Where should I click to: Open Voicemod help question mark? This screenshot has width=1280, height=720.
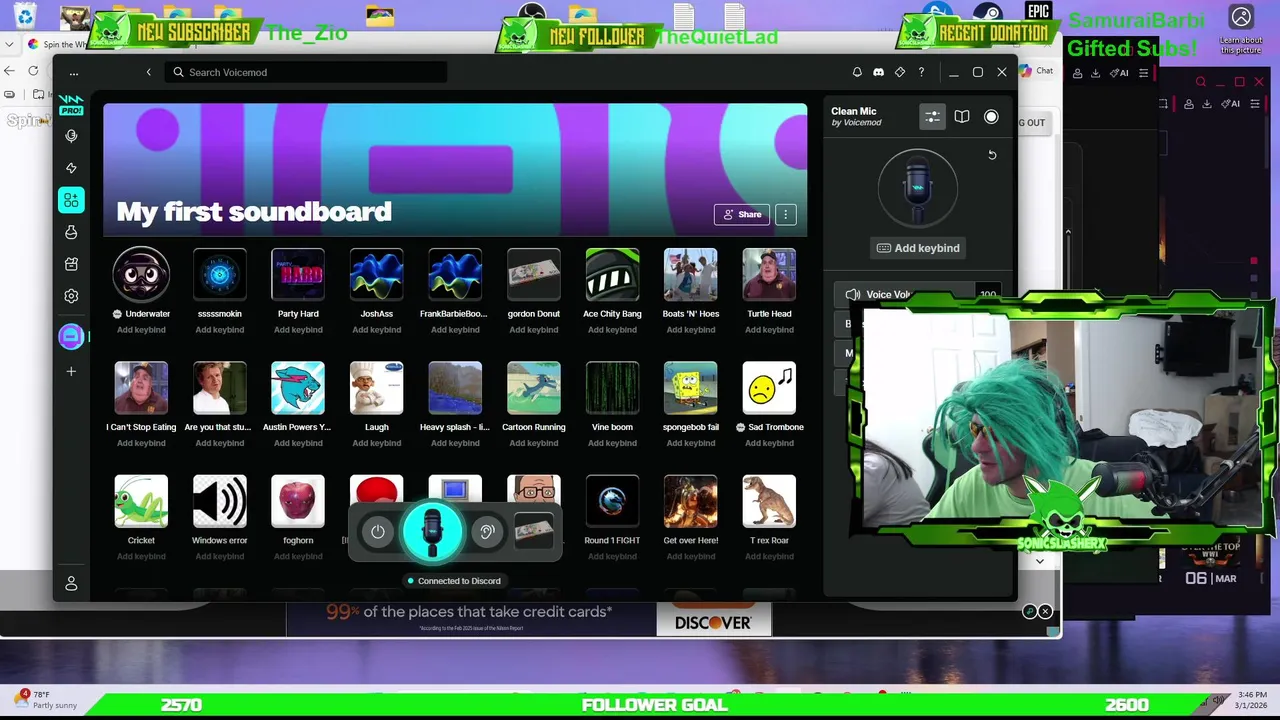(x=921, y=72)
